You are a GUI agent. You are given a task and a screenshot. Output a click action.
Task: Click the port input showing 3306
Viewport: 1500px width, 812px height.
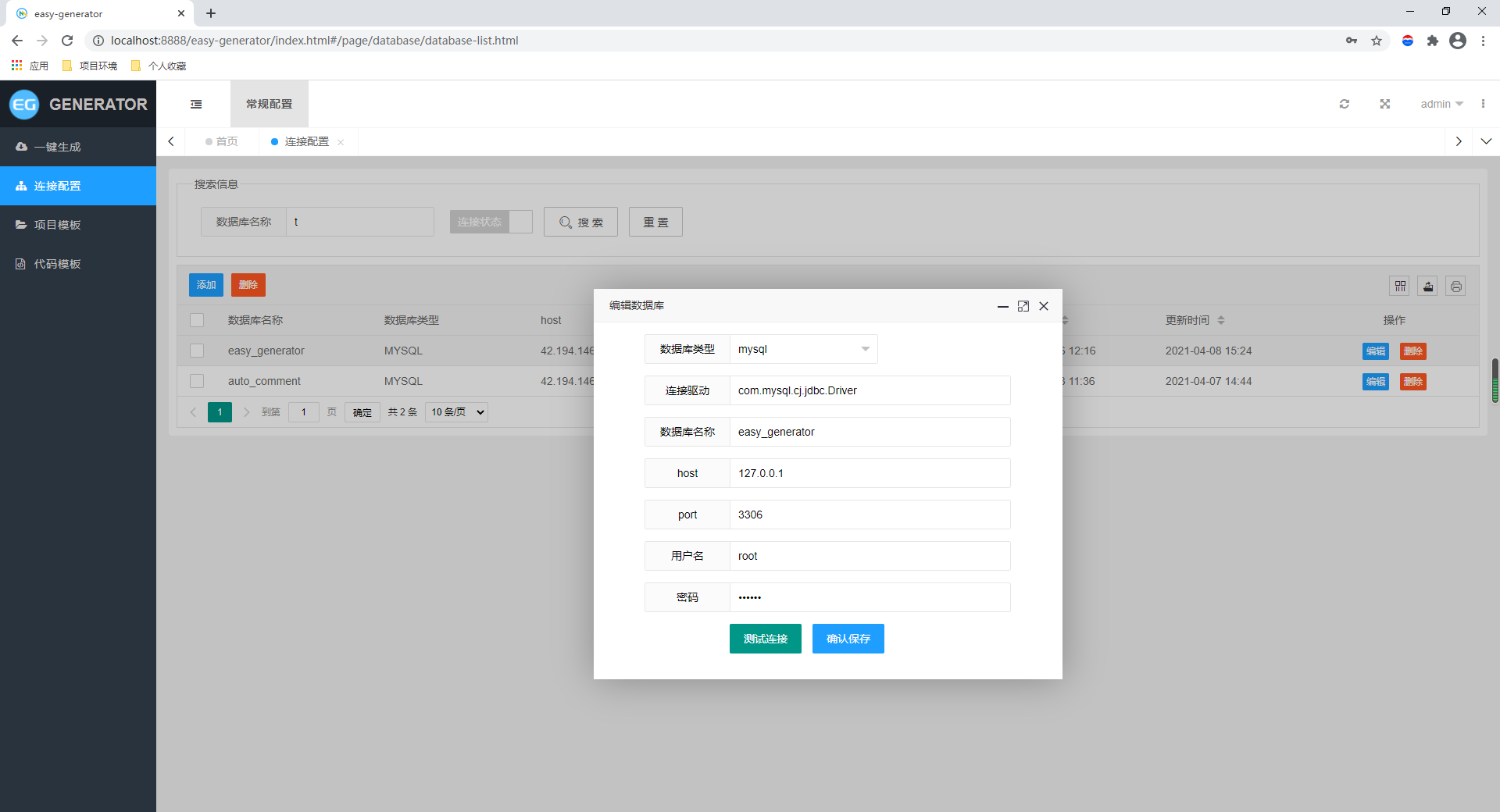coord(870,515)
